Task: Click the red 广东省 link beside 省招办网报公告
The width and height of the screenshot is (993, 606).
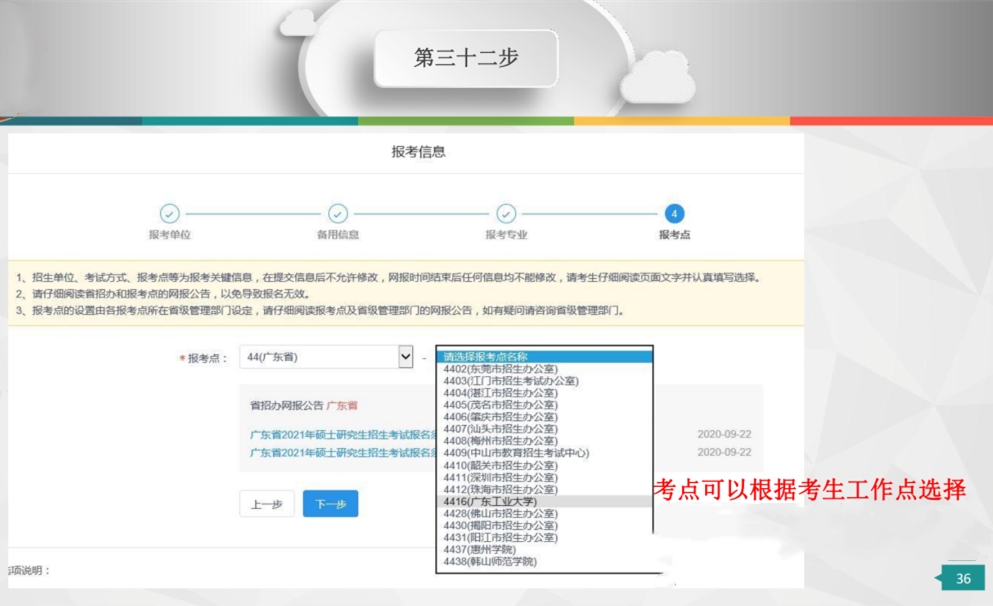Action: tap(342, 406)
